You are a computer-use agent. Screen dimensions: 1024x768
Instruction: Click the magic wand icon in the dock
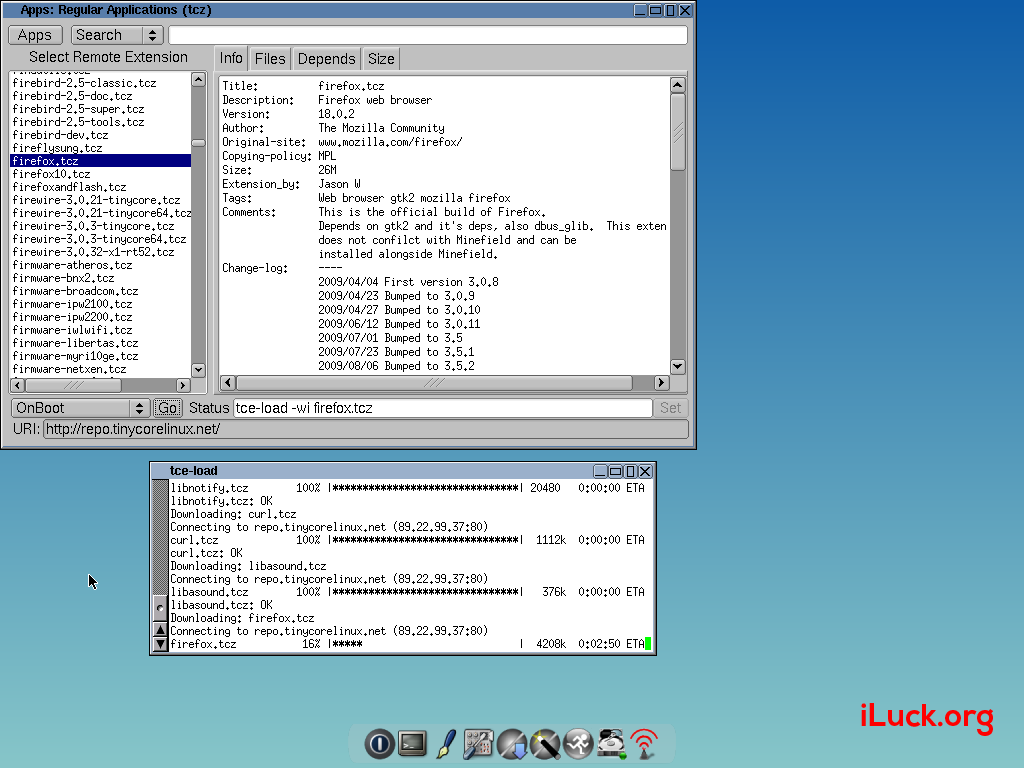point(545,744)
